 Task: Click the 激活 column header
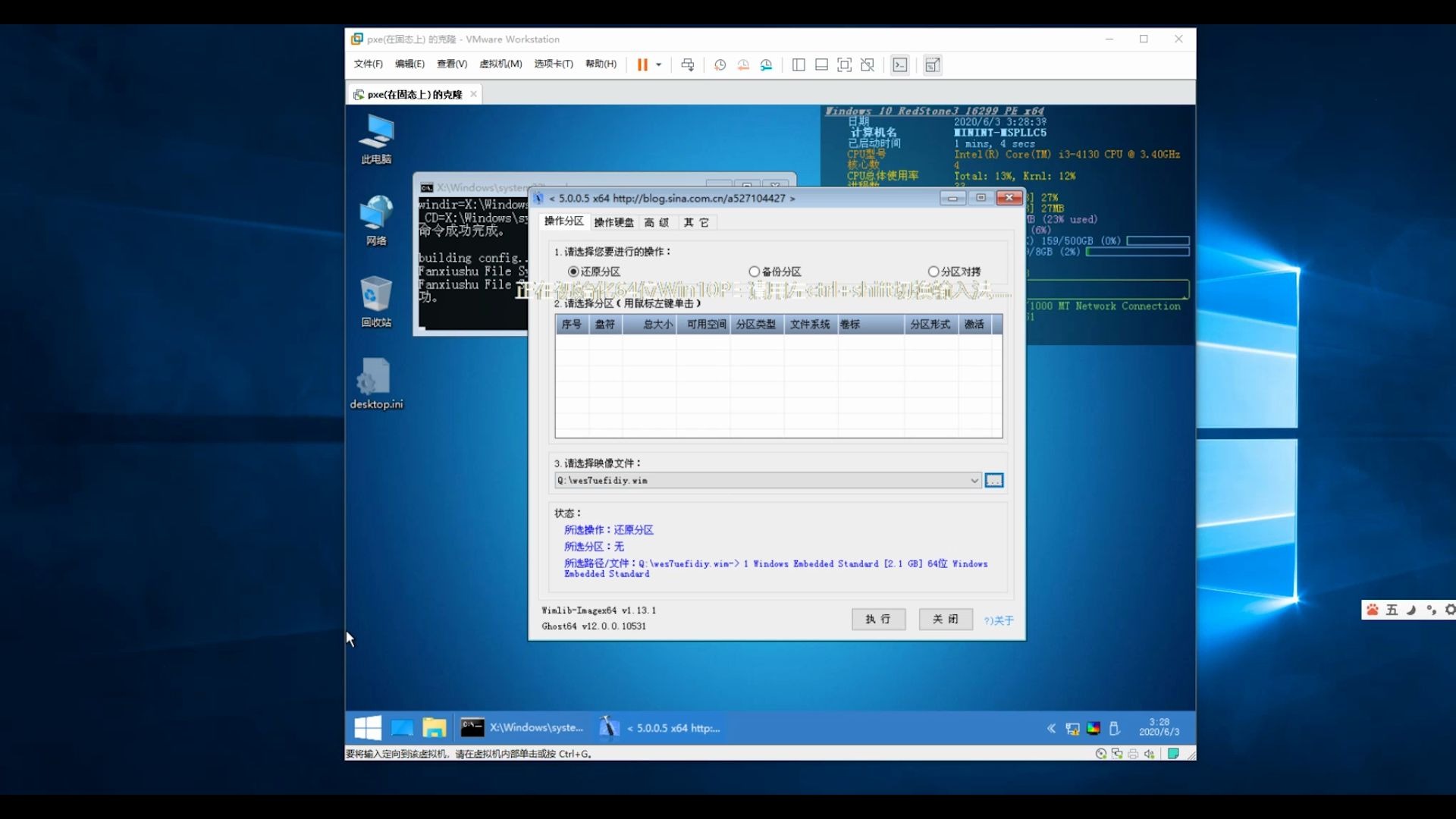point(975,325)
